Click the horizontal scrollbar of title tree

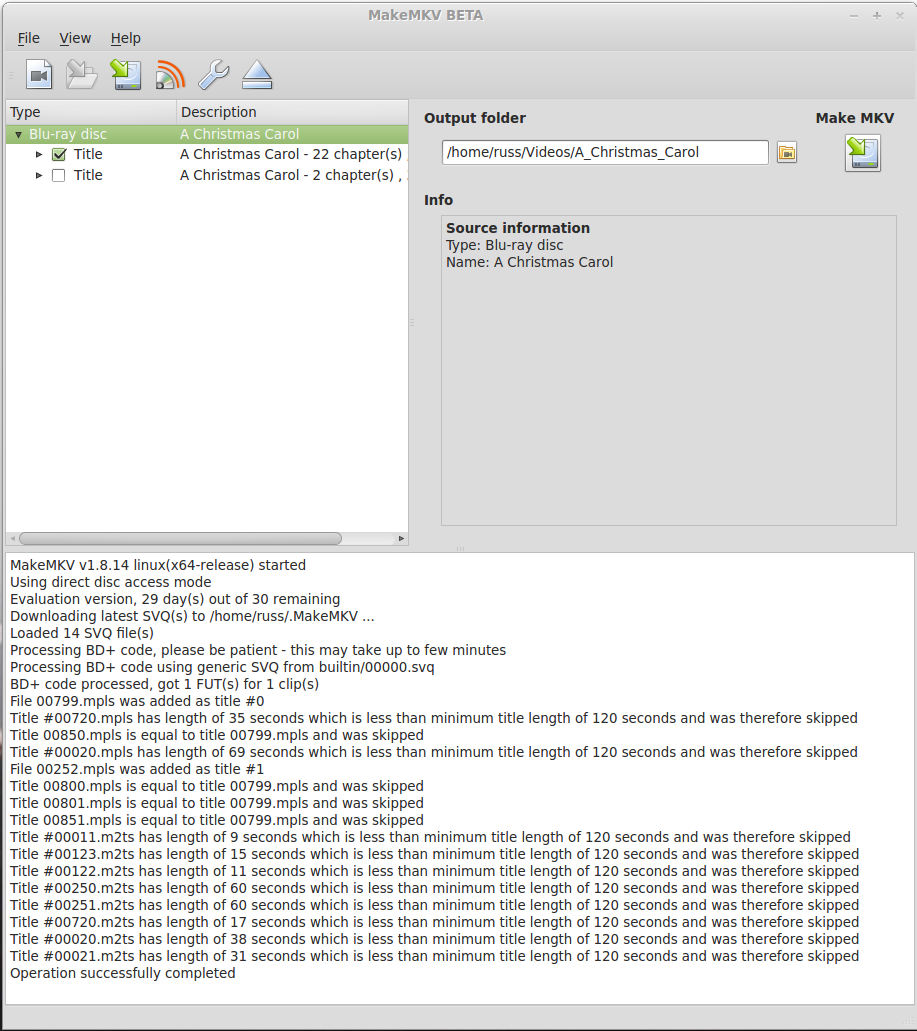pyautogui.click(x=180, y=539)
